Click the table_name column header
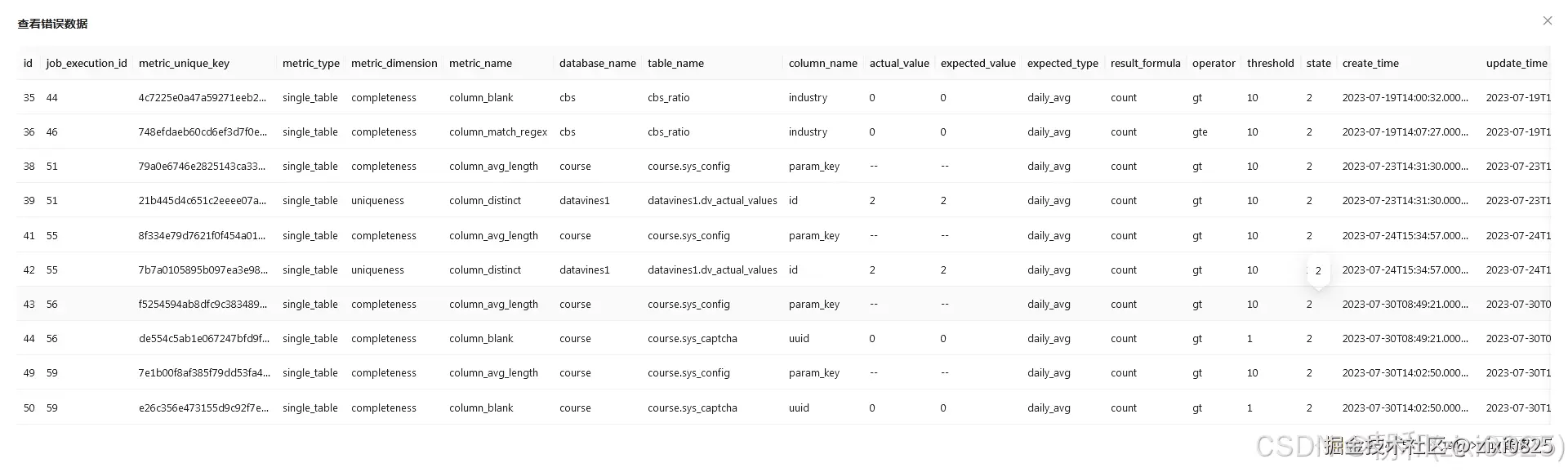 675,63
